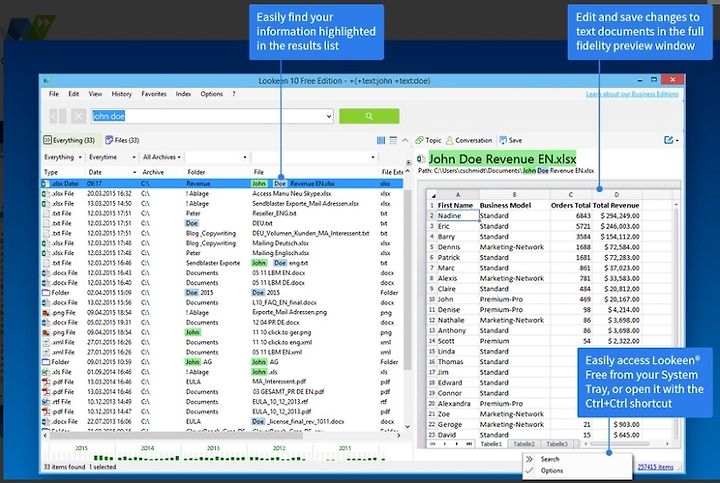Click the Folder column header
This screenshot has width=720, height=483.
(196, 172)
